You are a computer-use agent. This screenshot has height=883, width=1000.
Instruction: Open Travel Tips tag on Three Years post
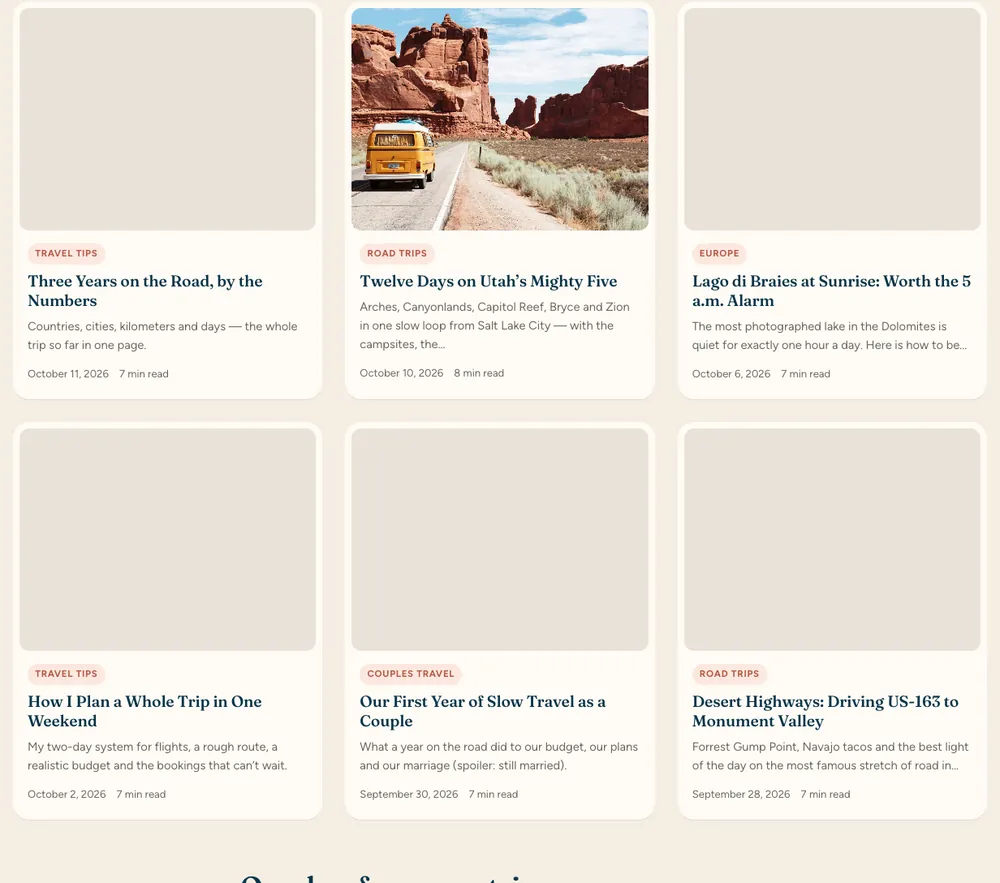[x=66, y=253]
